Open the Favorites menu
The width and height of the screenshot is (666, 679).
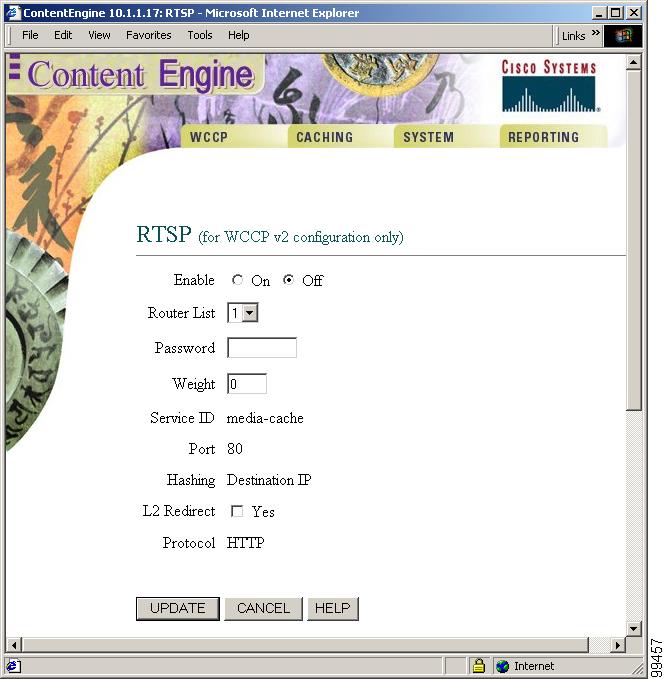pos(149,35)
